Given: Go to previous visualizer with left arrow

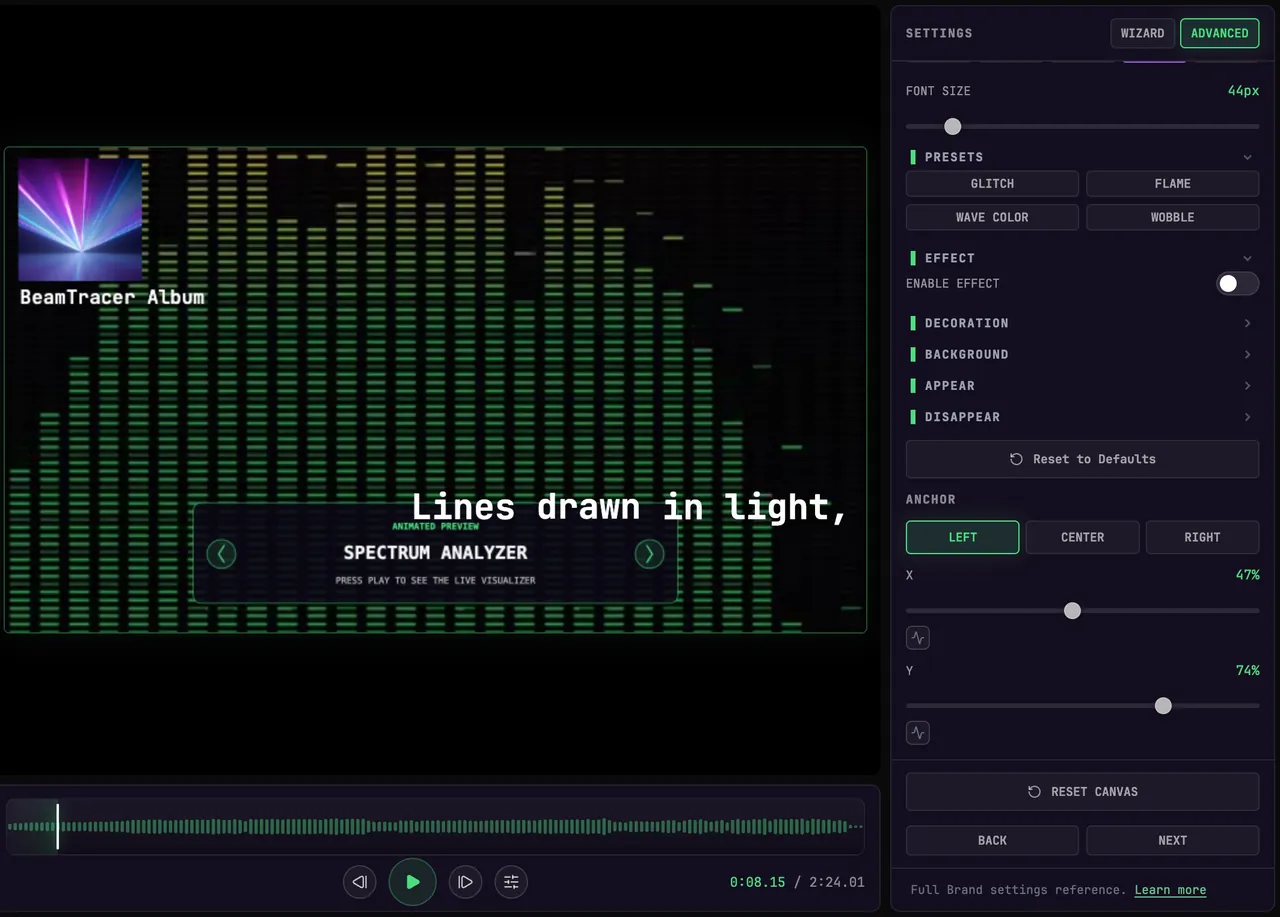Looking at the screenshot, I should [221, 553].
